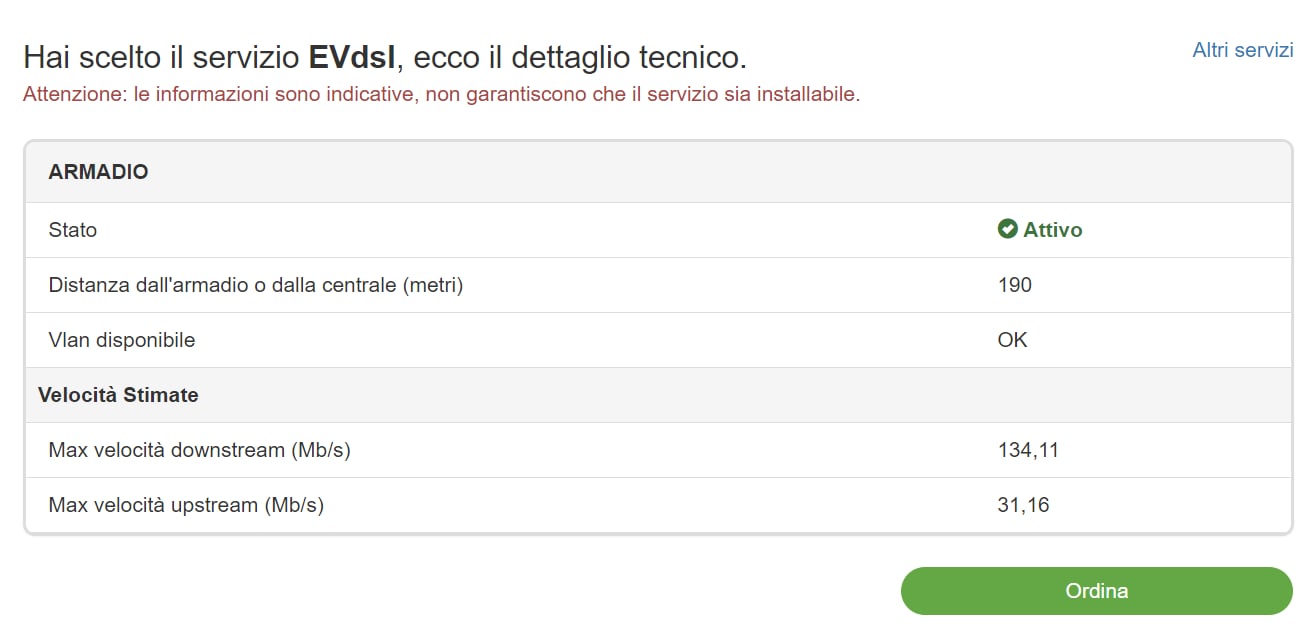Click the Velocità Stimate section header
This screenshot has height=634, width=1309.
118,395
